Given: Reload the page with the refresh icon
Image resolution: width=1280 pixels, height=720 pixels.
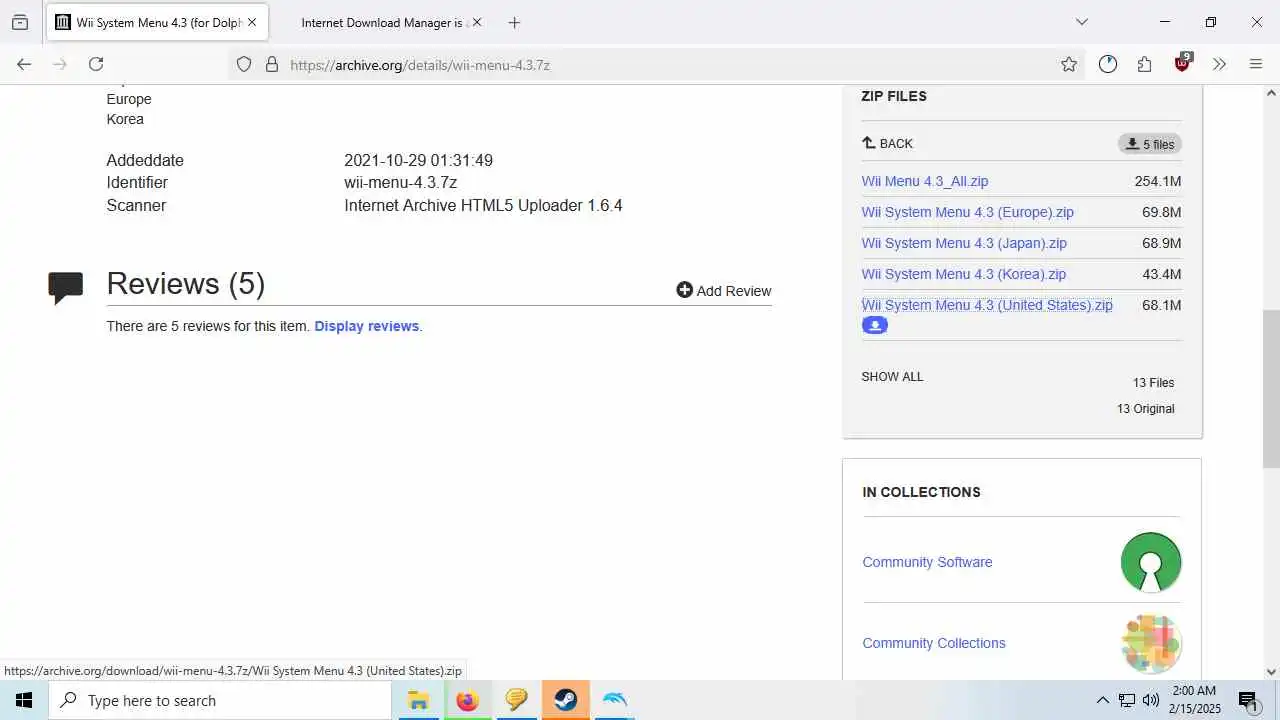Looking at the screenshot, I should [96, 64].
